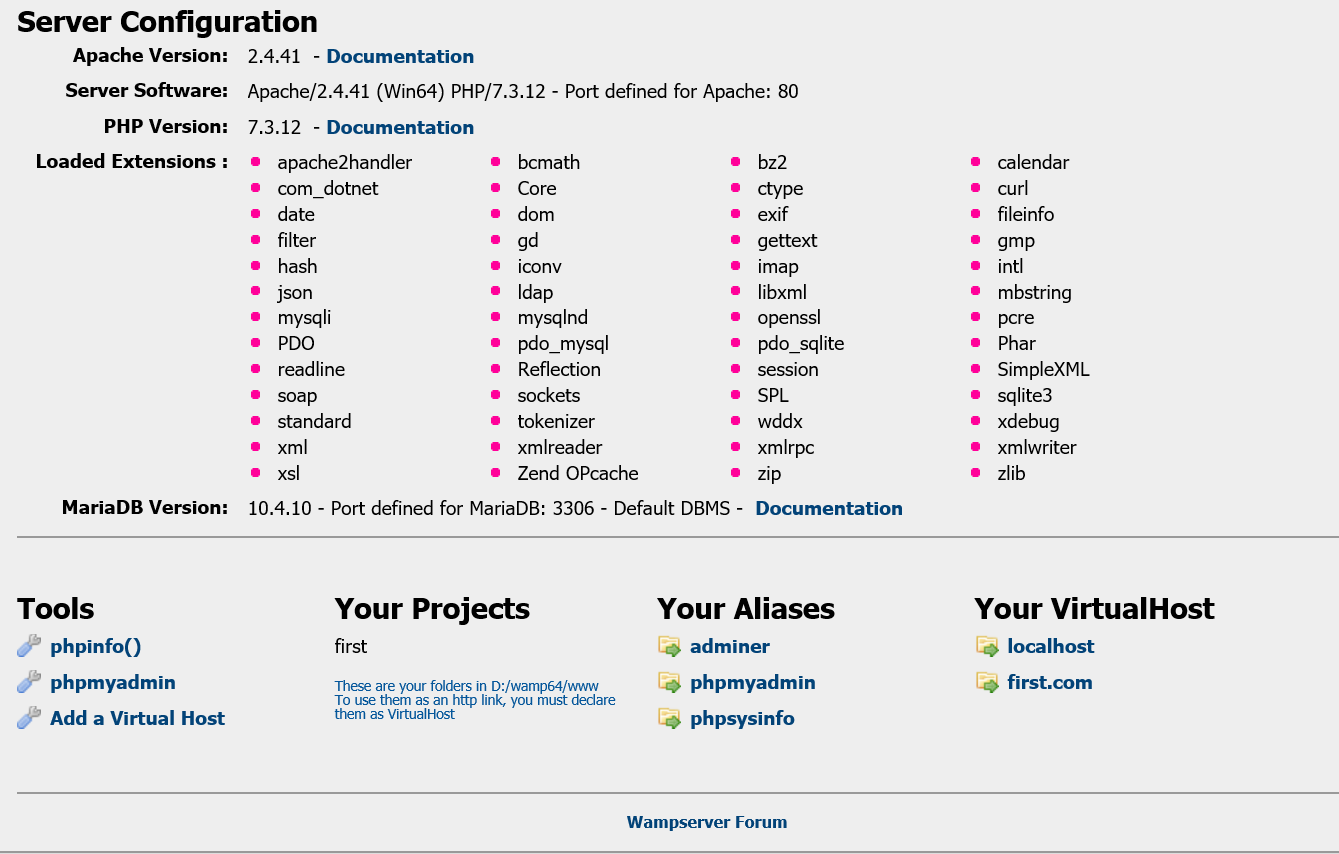Screen dimensions: 1339x854
Task: Click the folder icon beside first.com VirtualHost
Action: pos(988,682)
